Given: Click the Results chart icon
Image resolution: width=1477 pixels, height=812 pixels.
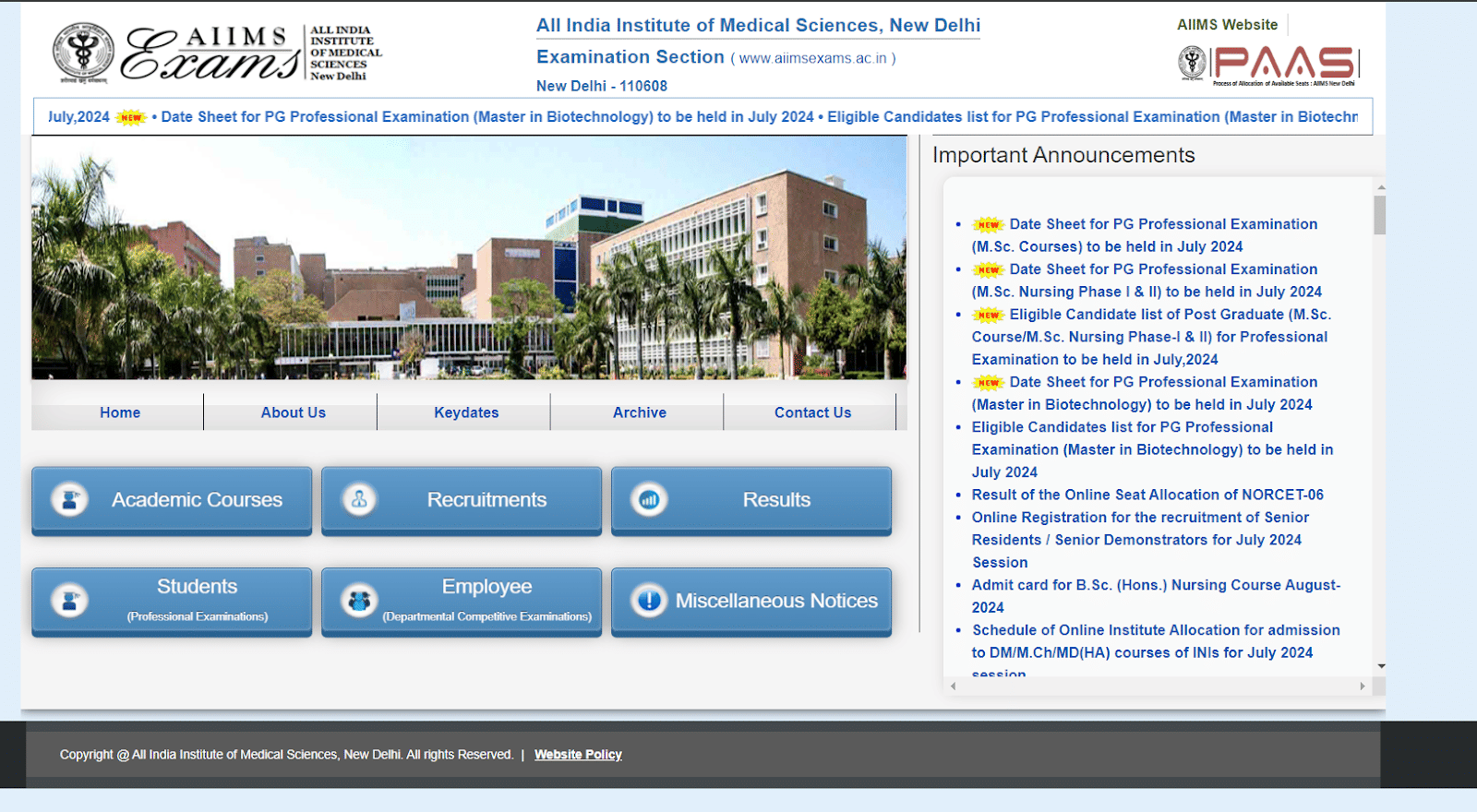Looking at the screenshot, I should [649, 499].
